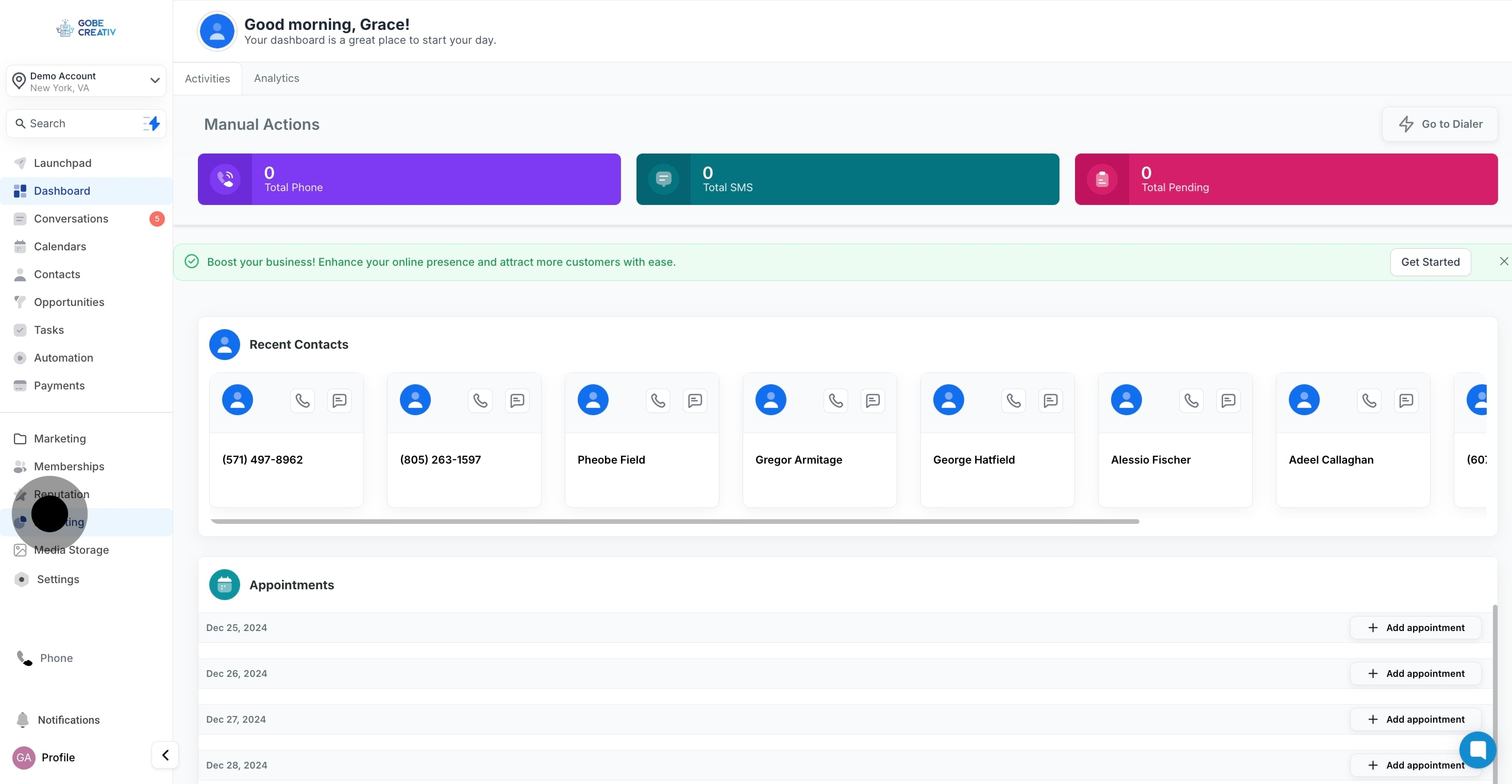This screenshot has width=1512, height=784.
Task: Click Alessio Fischer's message icon
Action: click(x=1228, y=401)
